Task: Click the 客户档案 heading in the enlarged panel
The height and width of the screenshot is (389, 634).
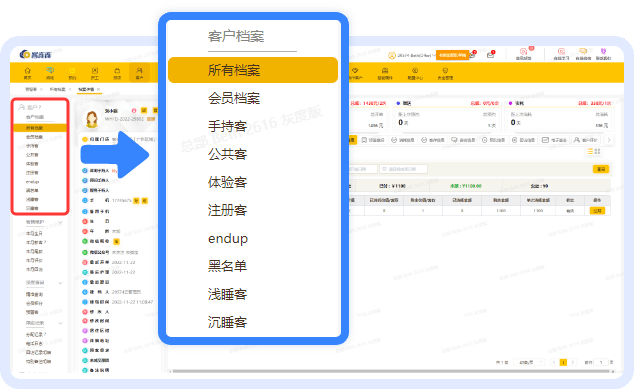Action: pyautogui.click(x=236, y=36)
